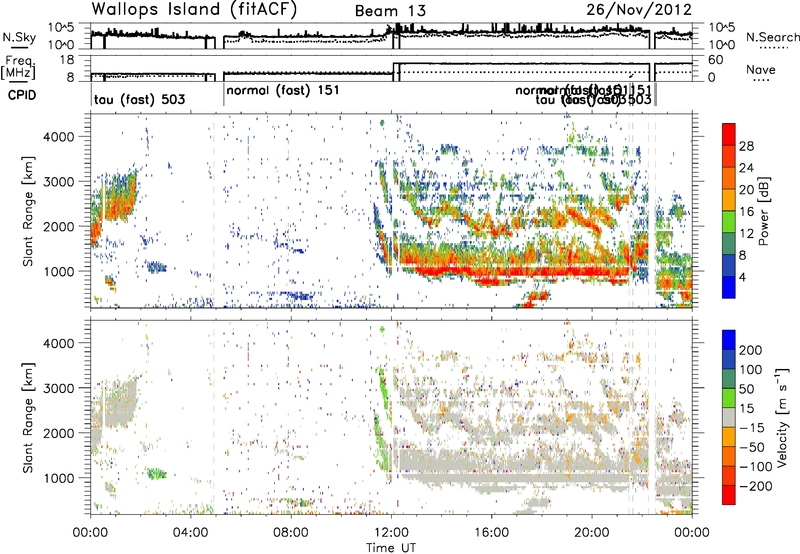Click the "Beam 13" label

point(390,11)
